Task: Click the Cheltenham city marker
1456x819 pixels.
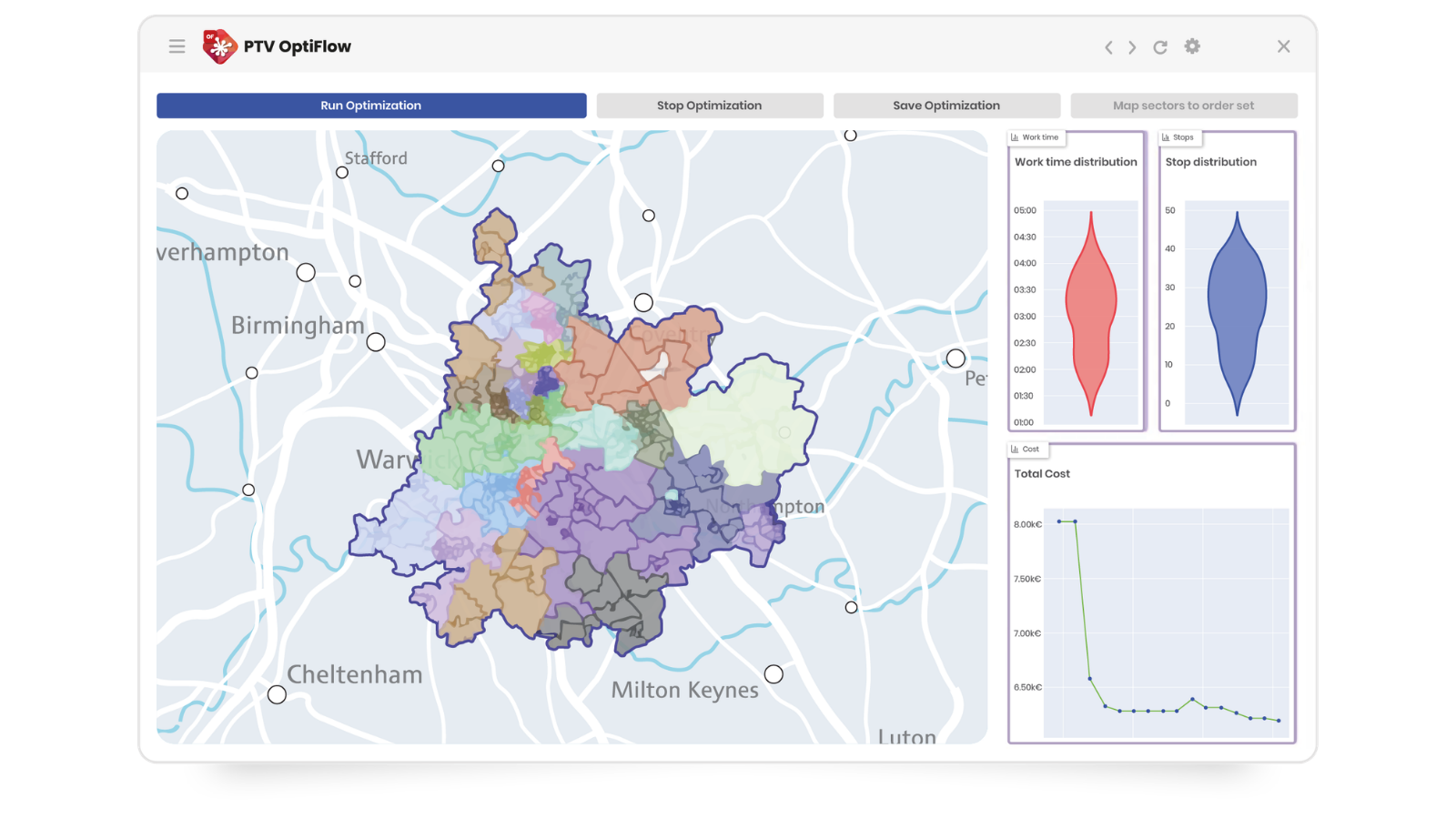Action: (x=277, y=694)
